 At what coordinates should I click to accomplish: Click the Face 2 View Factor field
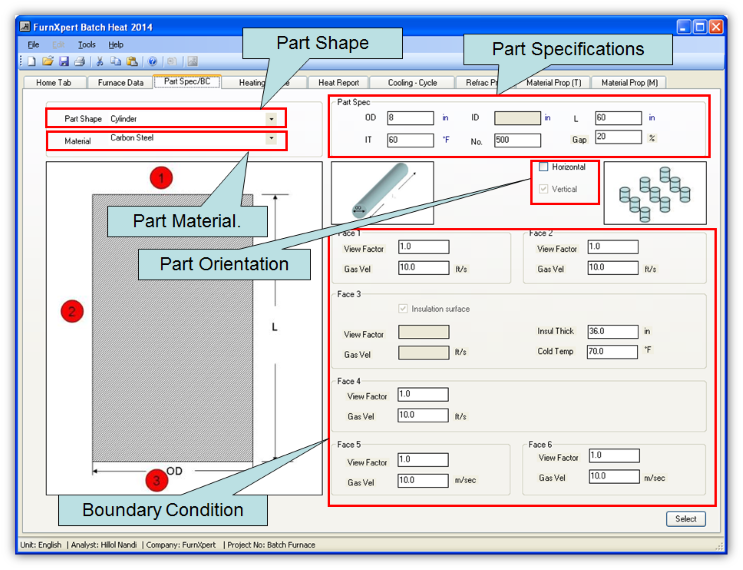(613, 246)
